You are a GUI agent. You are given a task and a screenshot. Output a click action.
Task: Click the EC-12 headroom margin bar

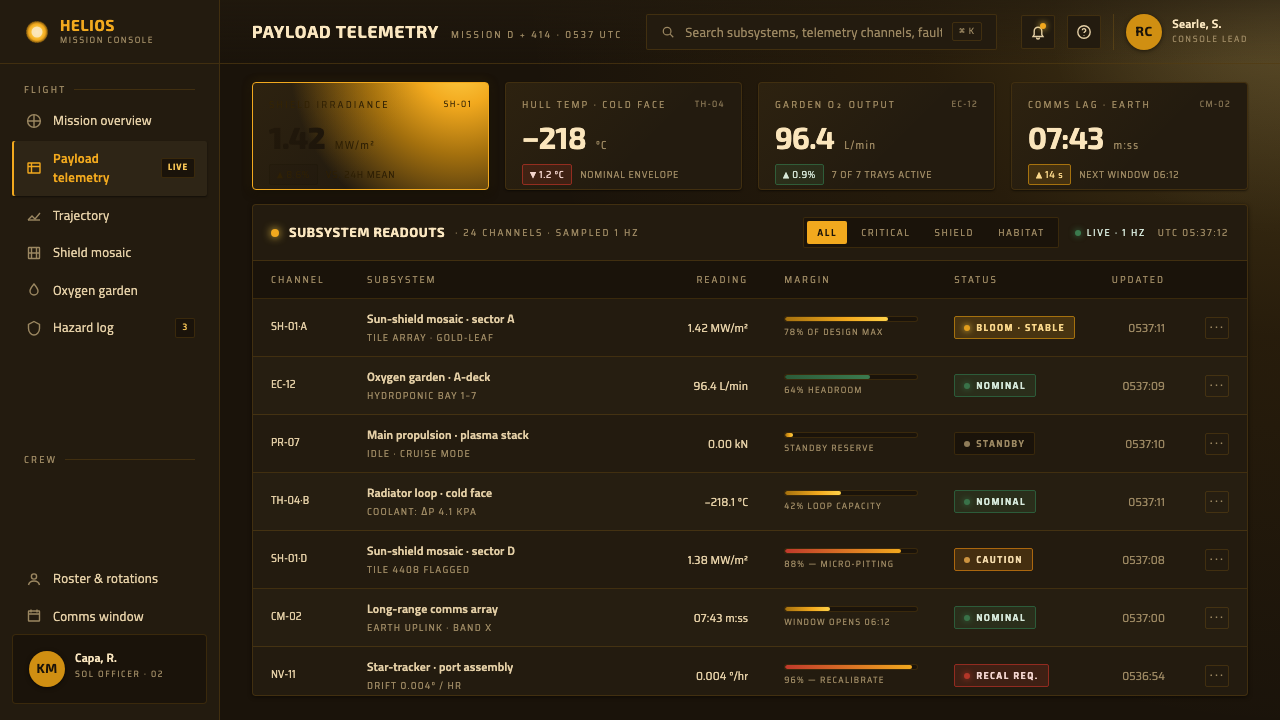[x=850, y=377]
